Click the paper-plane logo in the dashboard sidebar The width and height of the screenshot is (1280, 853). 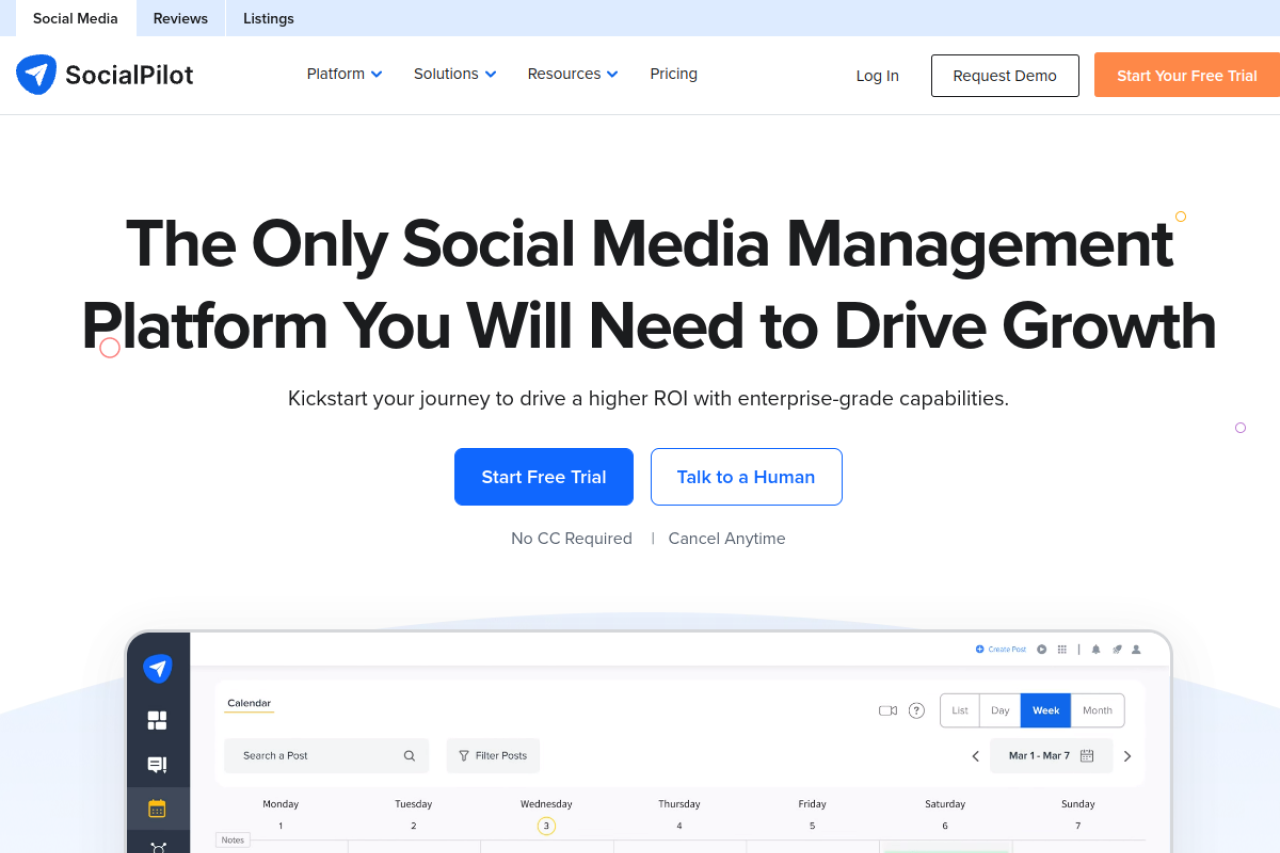[158, 668]
